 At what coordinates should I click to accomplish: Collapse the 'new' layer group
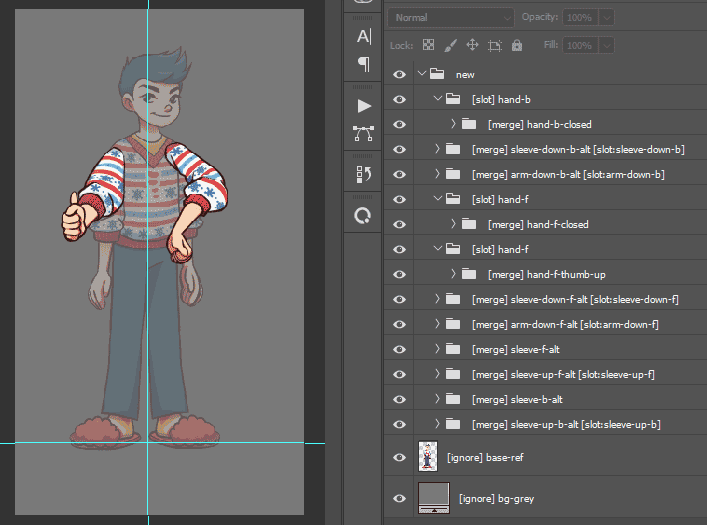pos(422,74)
